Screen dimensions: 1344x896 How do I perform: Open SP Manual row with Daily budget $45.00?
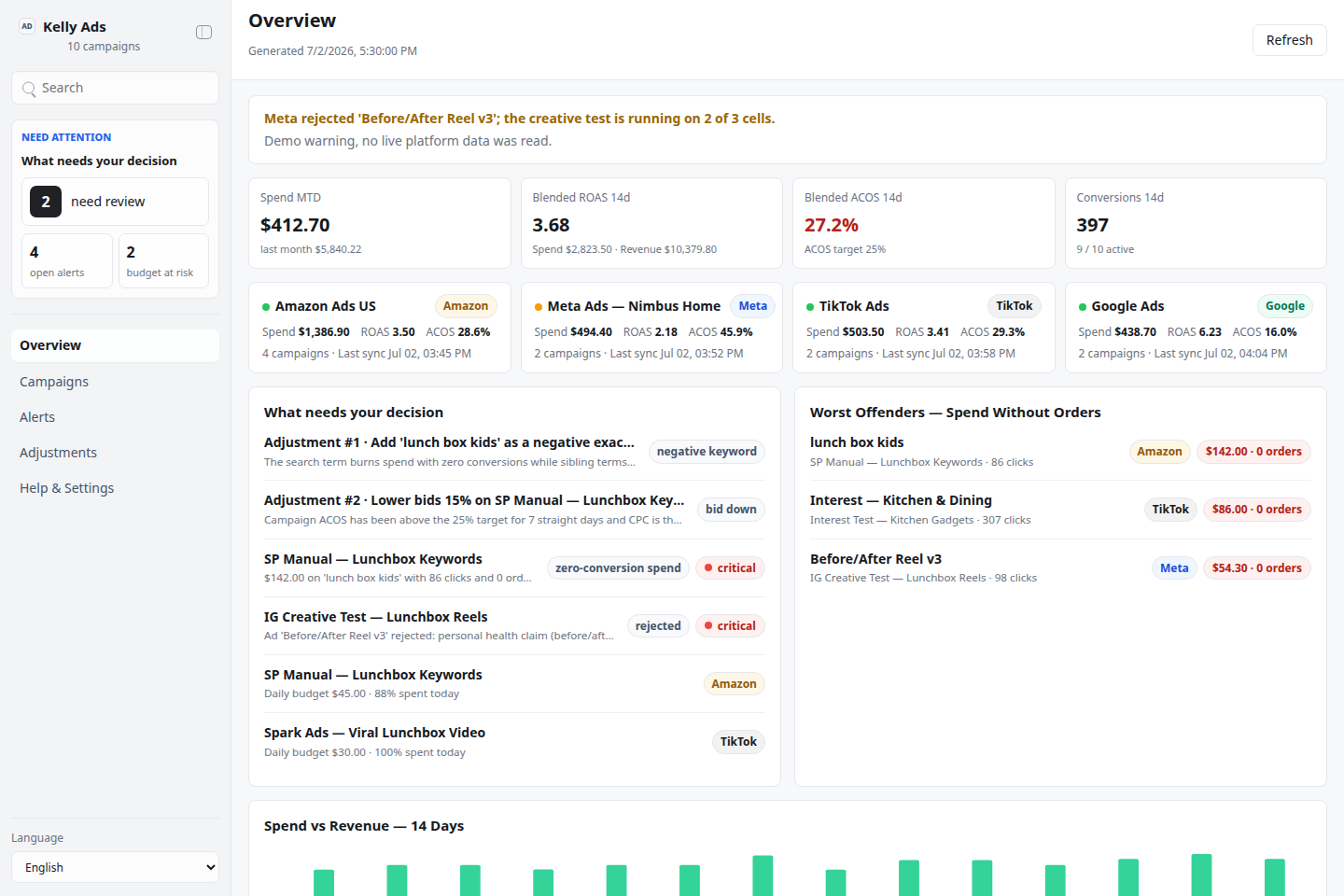coord(514,684)
